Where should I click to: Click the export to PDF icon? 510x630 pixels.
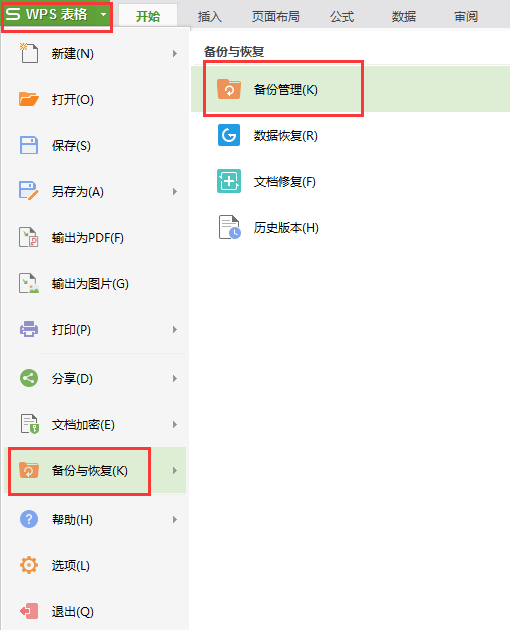[x=29, y=237]
